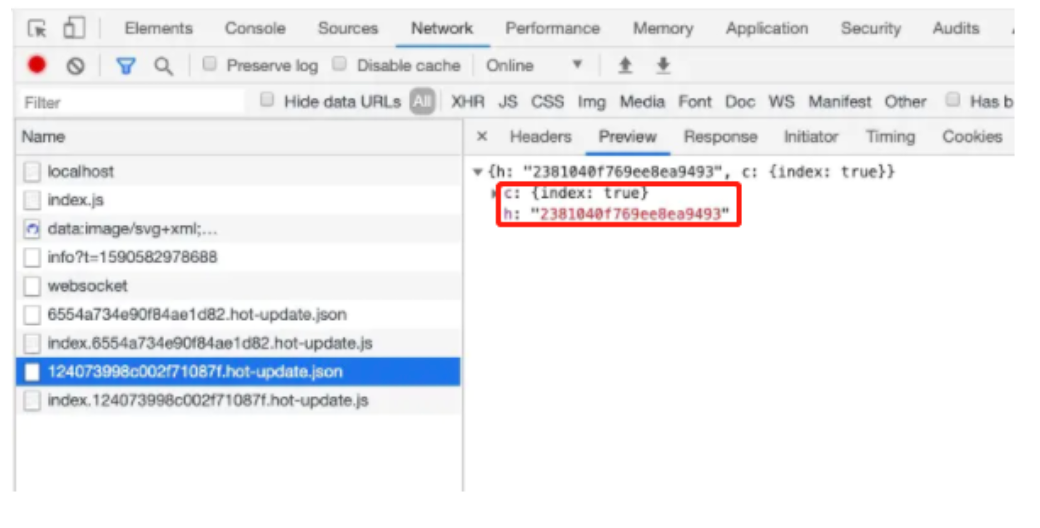Toggle the blue filter funnel icon
Screen dimensions: 1040x528
click(126, 66)
